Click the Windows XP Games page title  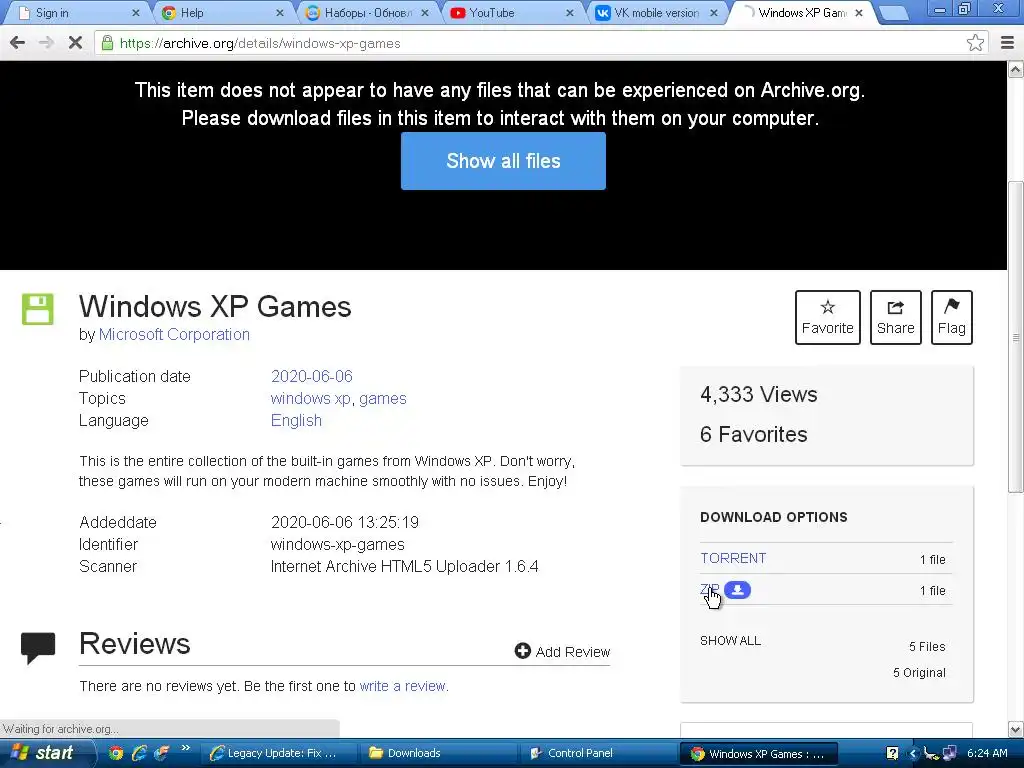[x=215, y=306]
